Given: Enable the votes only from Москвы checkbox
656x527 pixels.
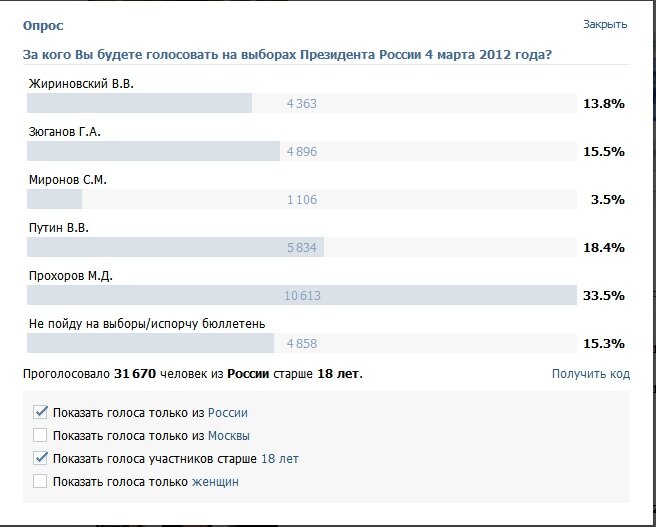Looking at the screenshot, I should pos(40,435).
